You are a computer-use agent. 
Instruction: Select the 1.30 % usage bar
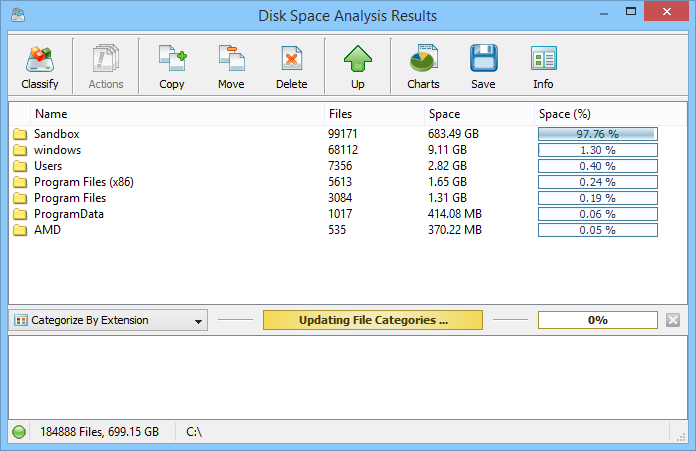pyautogui.click(x=598, y=150)
